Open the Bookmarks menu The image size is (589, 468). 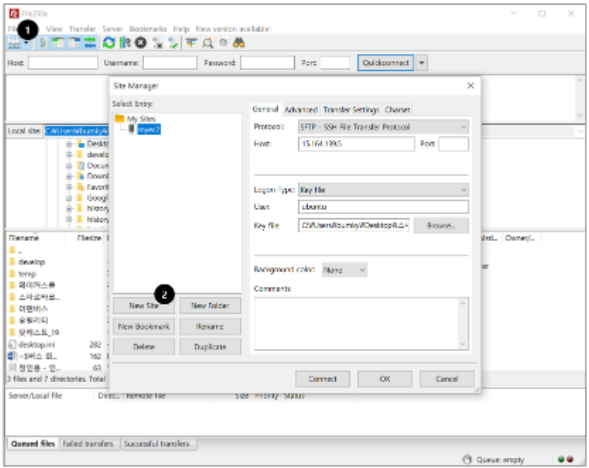pyautogui.click(x=148, y=29)
